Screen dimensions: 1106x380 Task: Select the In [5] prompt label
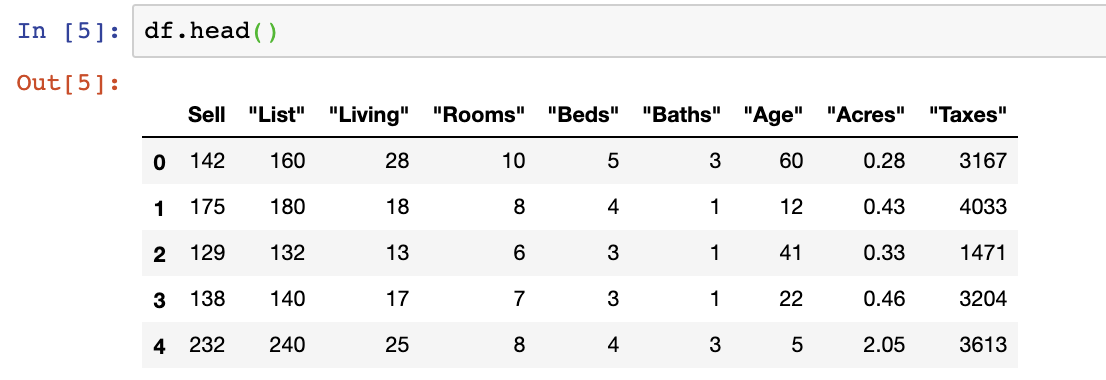(68, 32)
